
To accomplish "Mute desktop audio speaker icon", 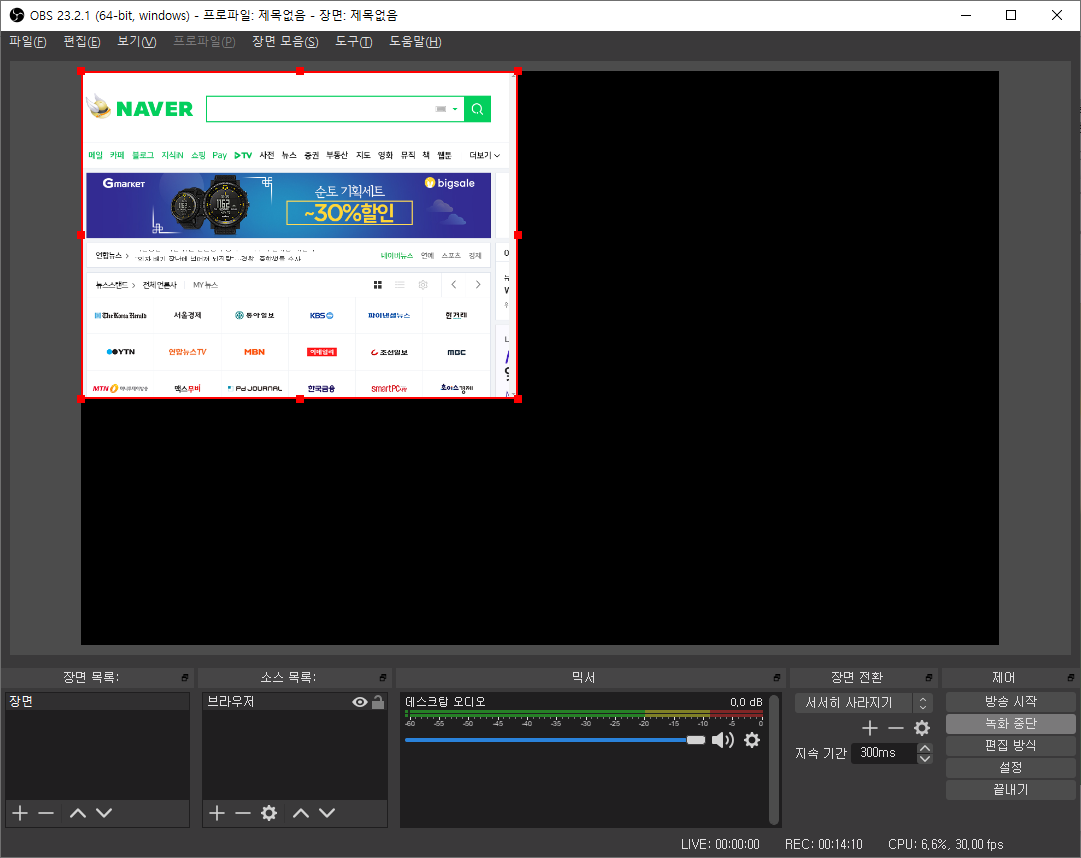I will point(723,740).
